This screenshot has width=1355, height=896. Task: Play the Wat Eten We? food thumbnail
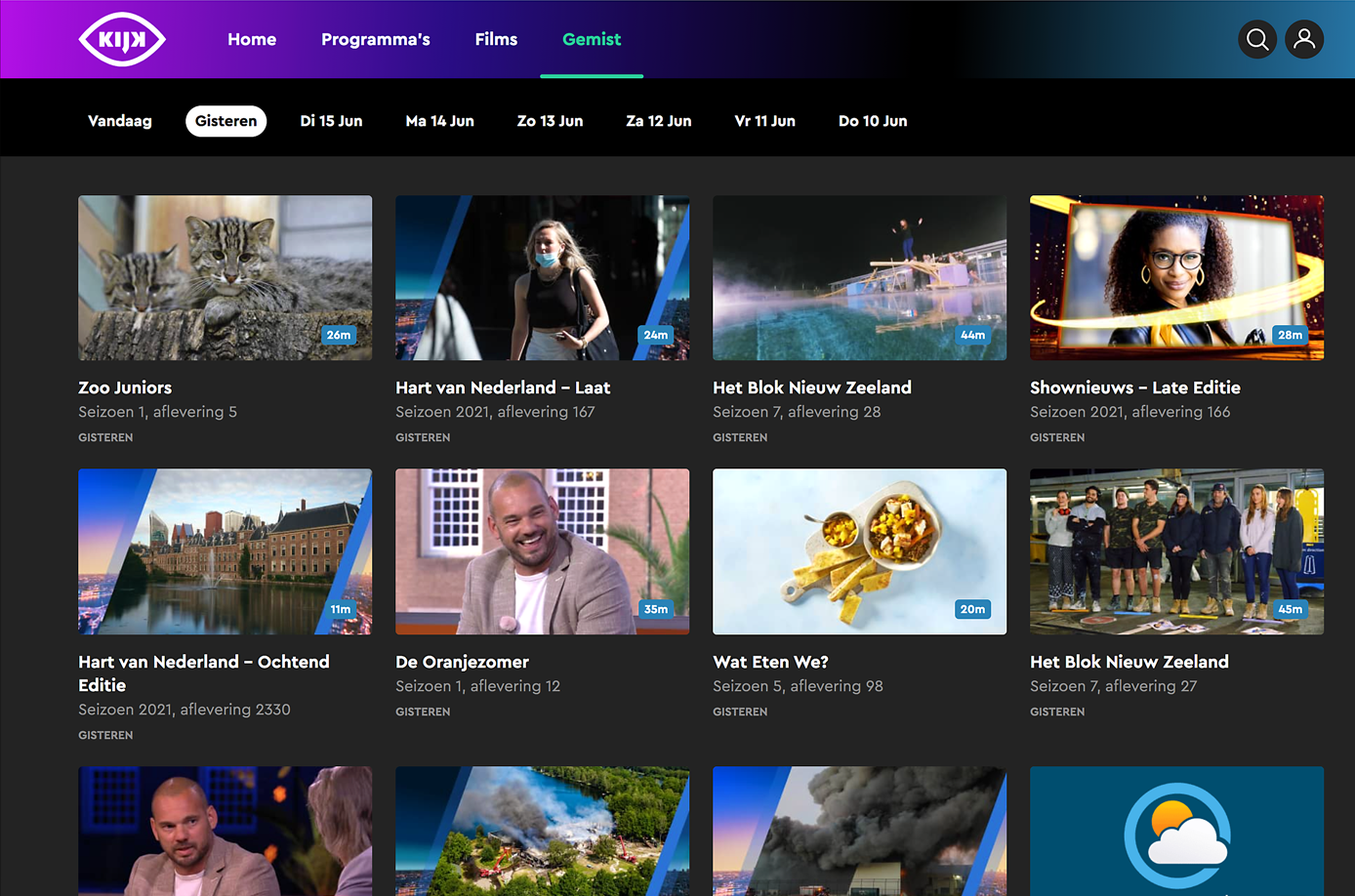(x=859, y=551)
